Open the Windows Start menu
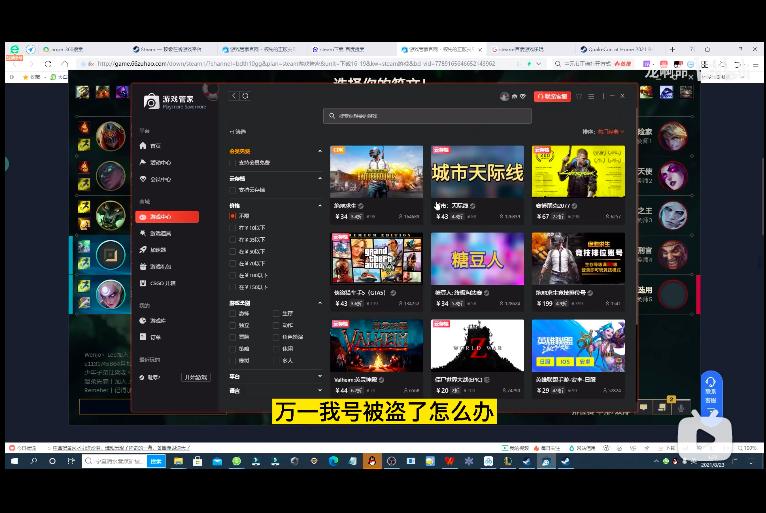The height and width of the screenshot is (513, 766). 14,461
